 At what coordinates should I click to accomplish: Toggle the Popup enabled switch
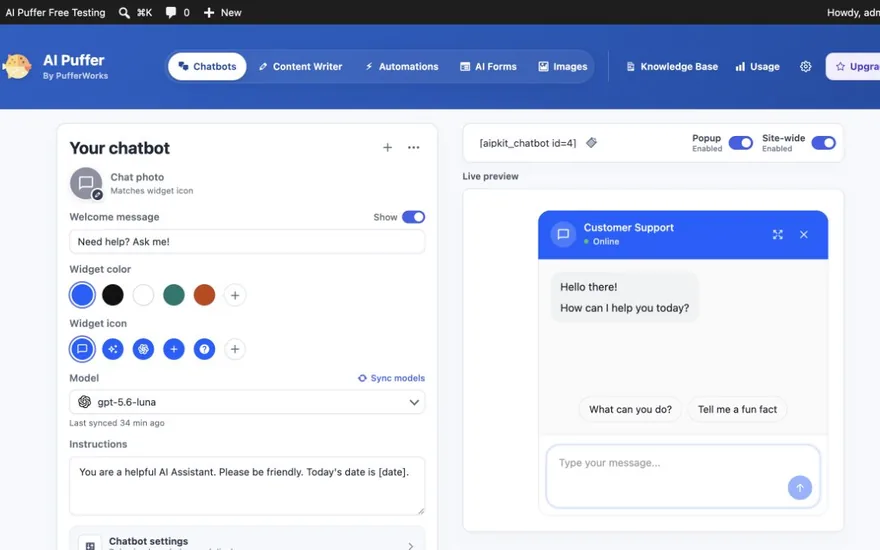pyautogui.click(x=740, y=143)
